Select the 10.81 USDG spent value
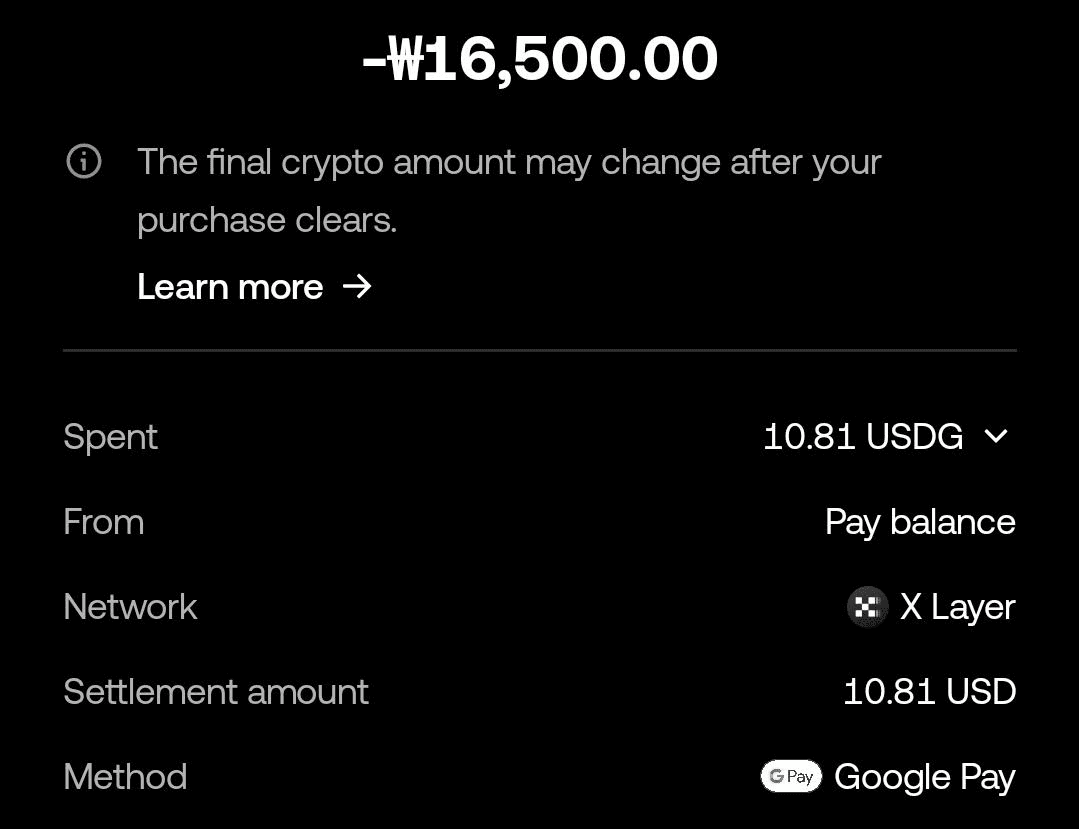The width and height of the screenshot is (1079, 829). [863, 436]
